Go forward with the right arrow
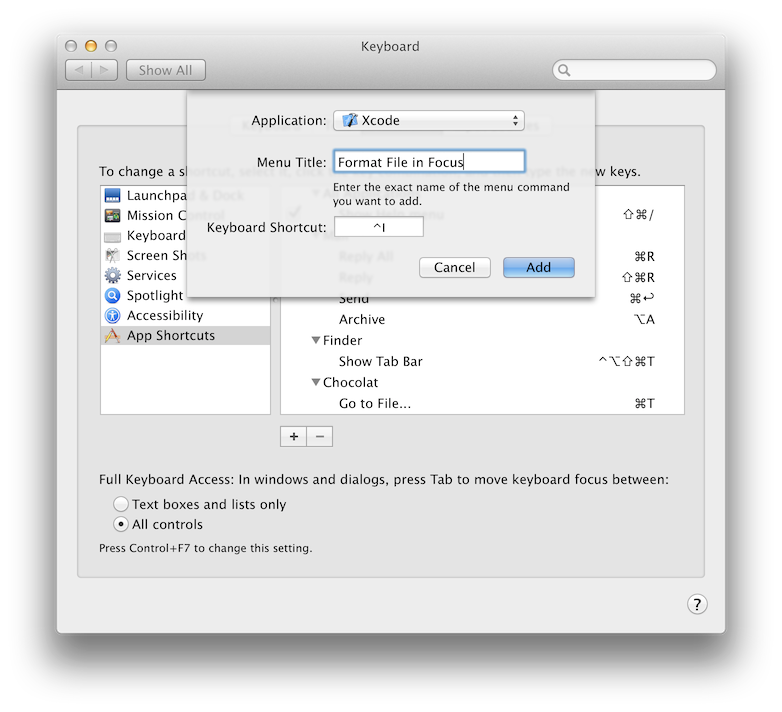782x712 pixels. 104,70
